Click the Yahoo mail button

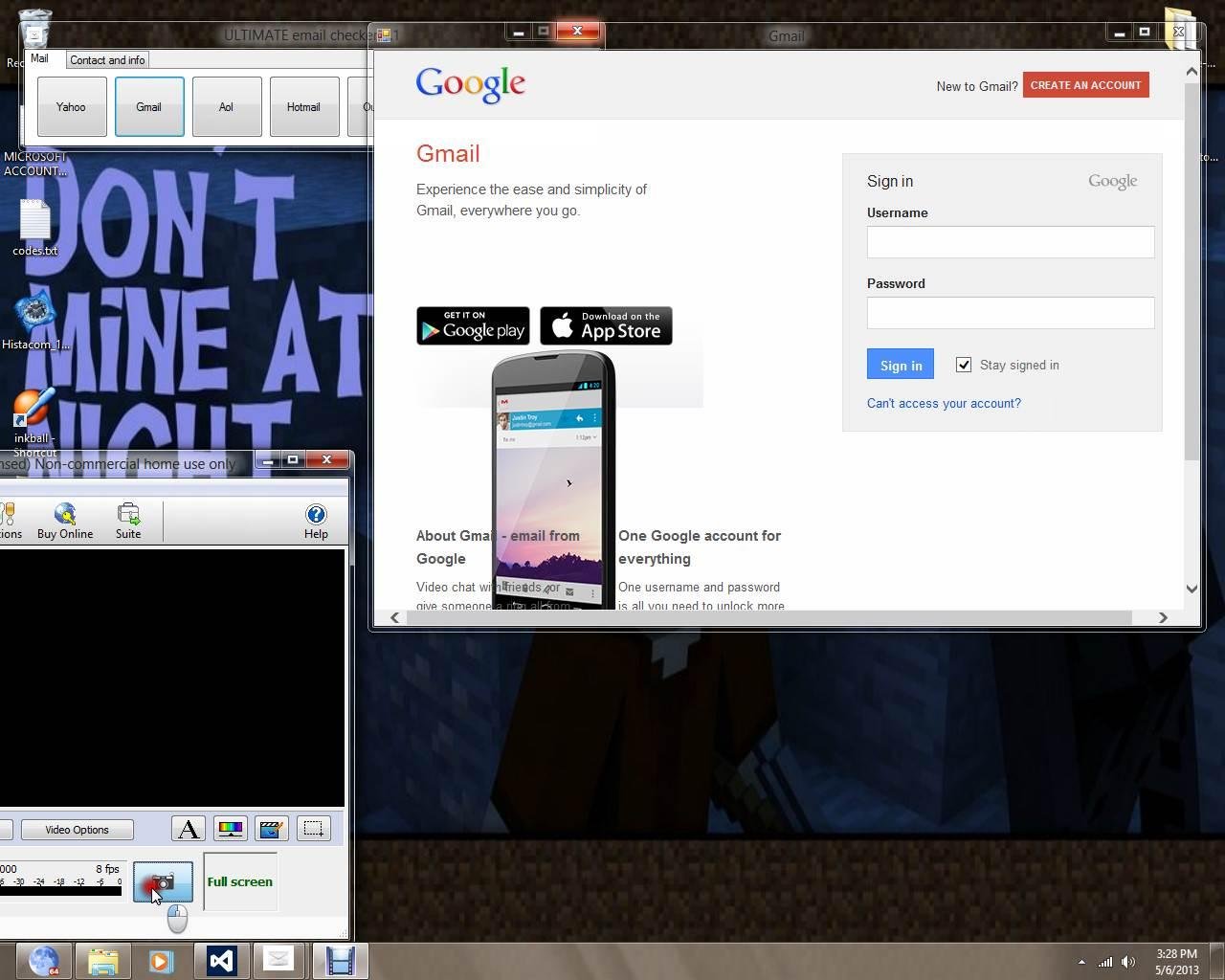(72, 107)
